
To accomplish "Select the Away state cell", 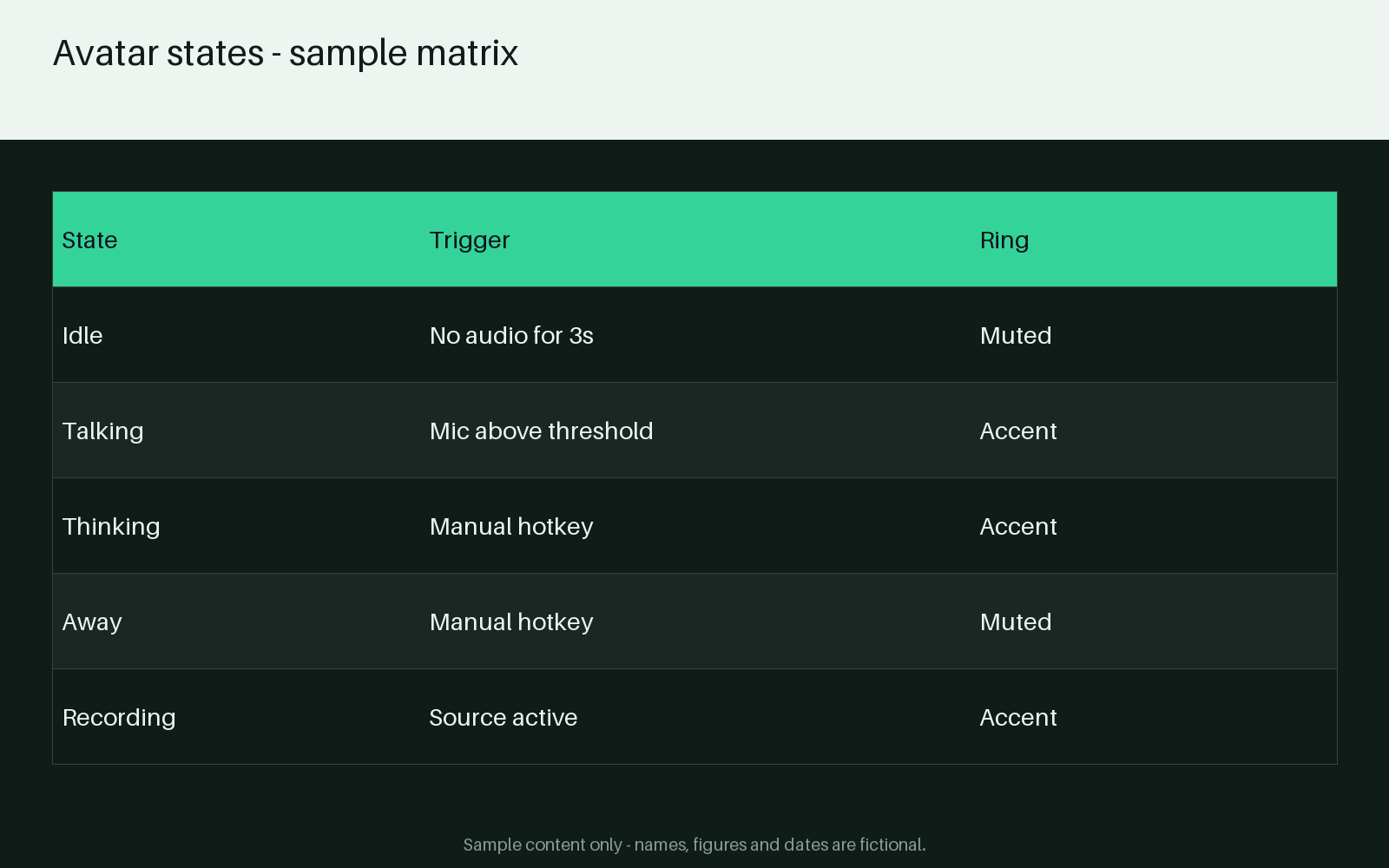I will 236,621.
